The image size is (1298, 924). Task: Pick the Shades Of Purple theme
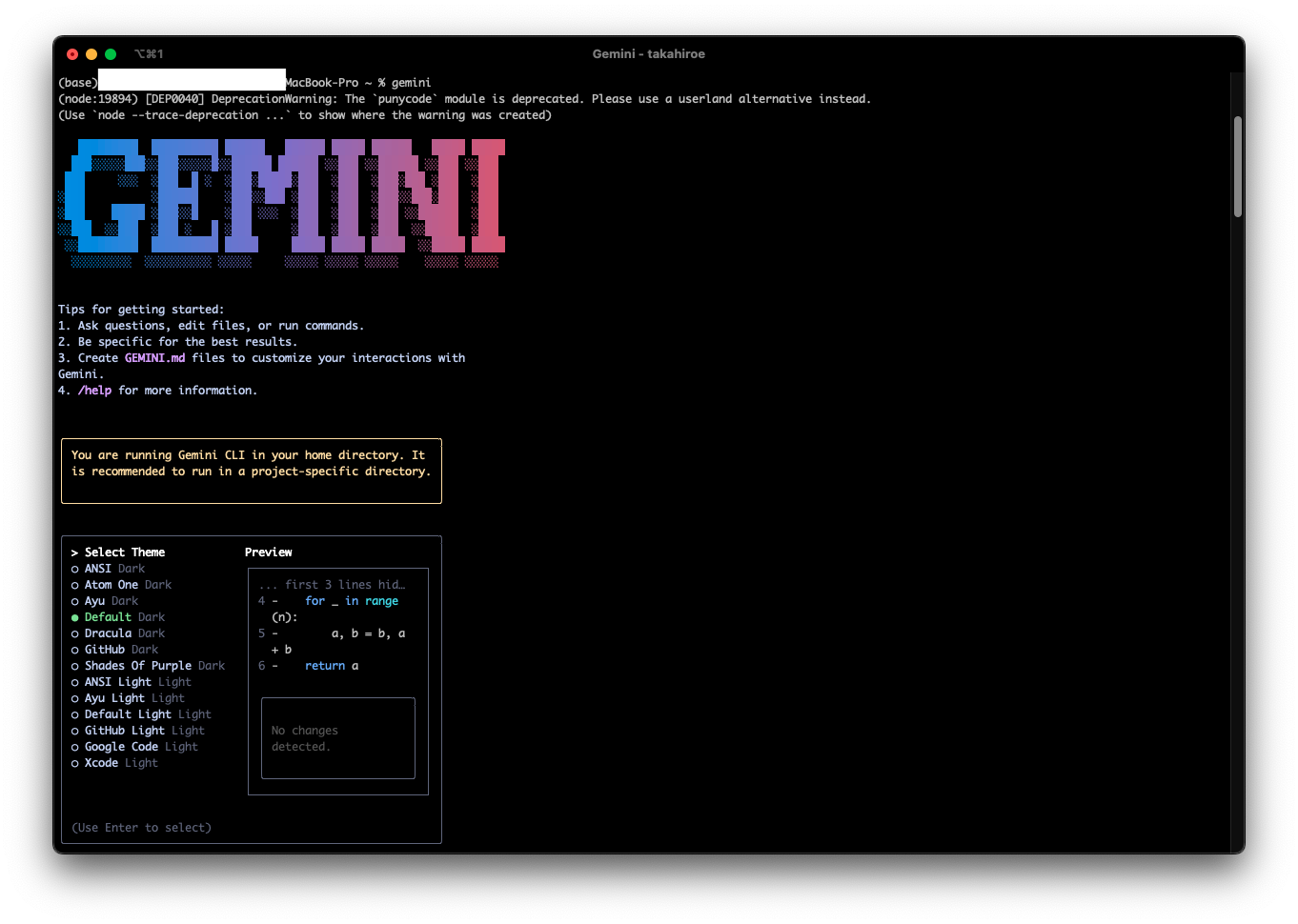point(137,665)
